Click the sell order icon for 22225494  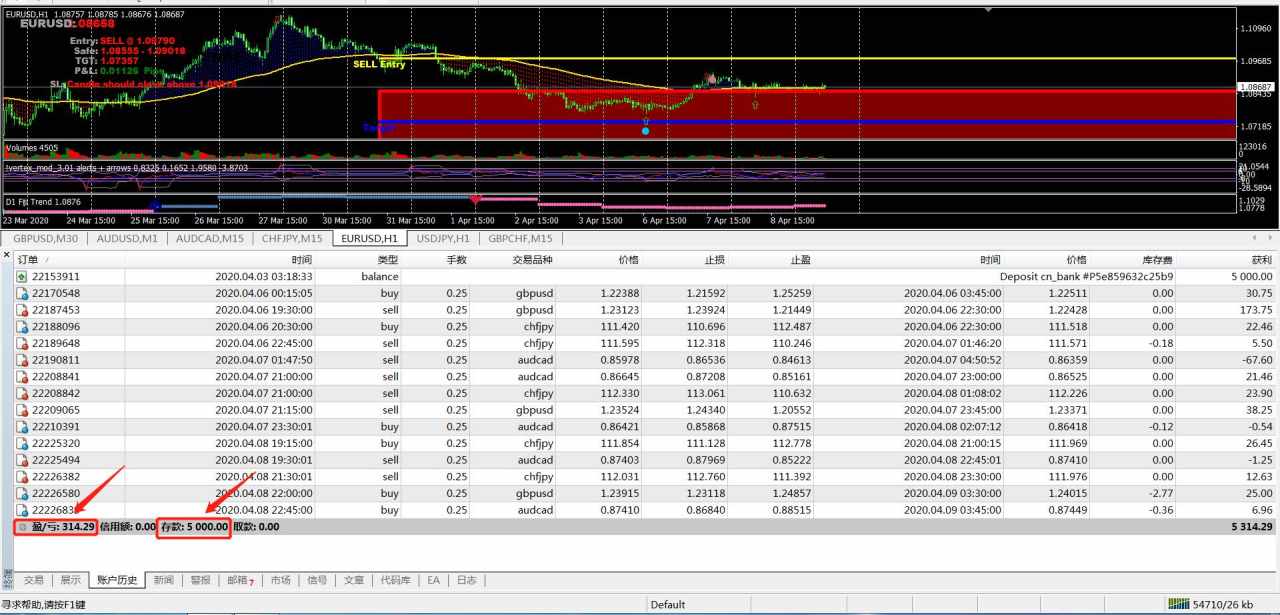point(22,460)
